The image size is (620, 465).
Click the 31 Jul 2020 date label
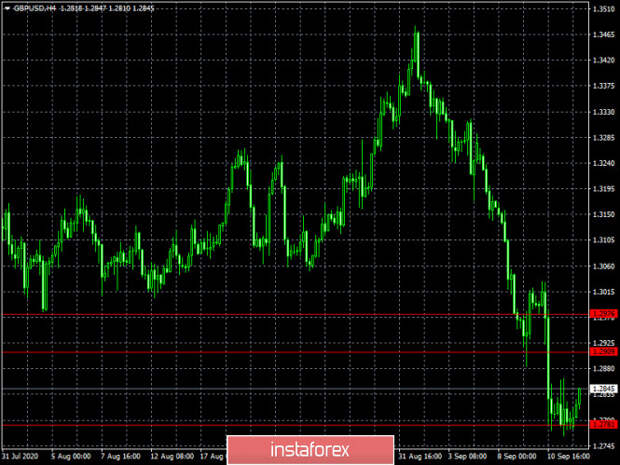[x=20, y=456]
